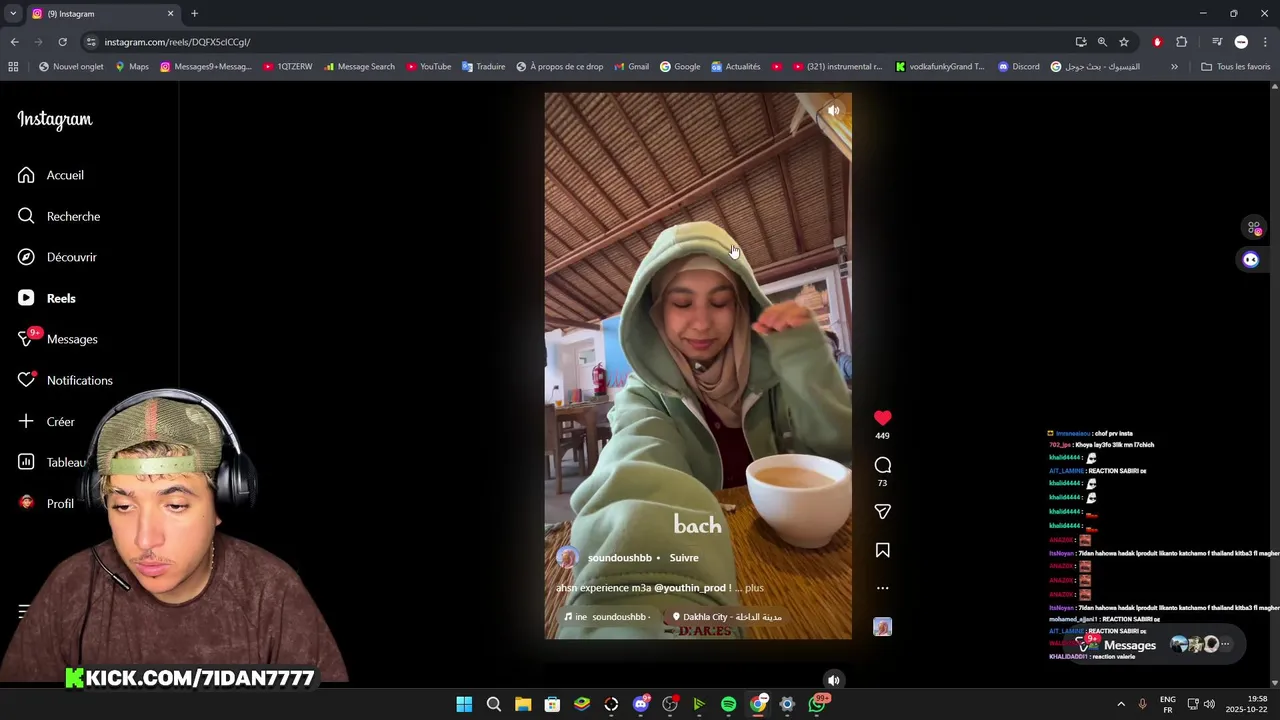1280x720 pixels.
Task: Click the address bar URL
Action: tap(177, 42)
